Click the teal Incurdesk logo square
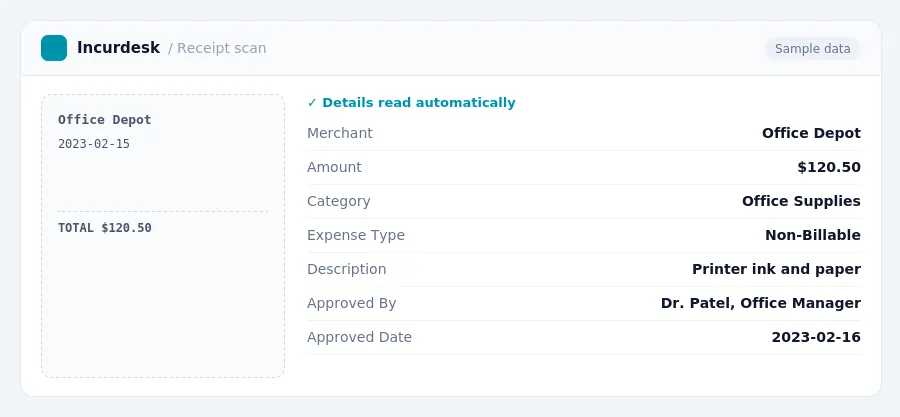The width and height of the screenshot is (900, 417). [54, 48]
